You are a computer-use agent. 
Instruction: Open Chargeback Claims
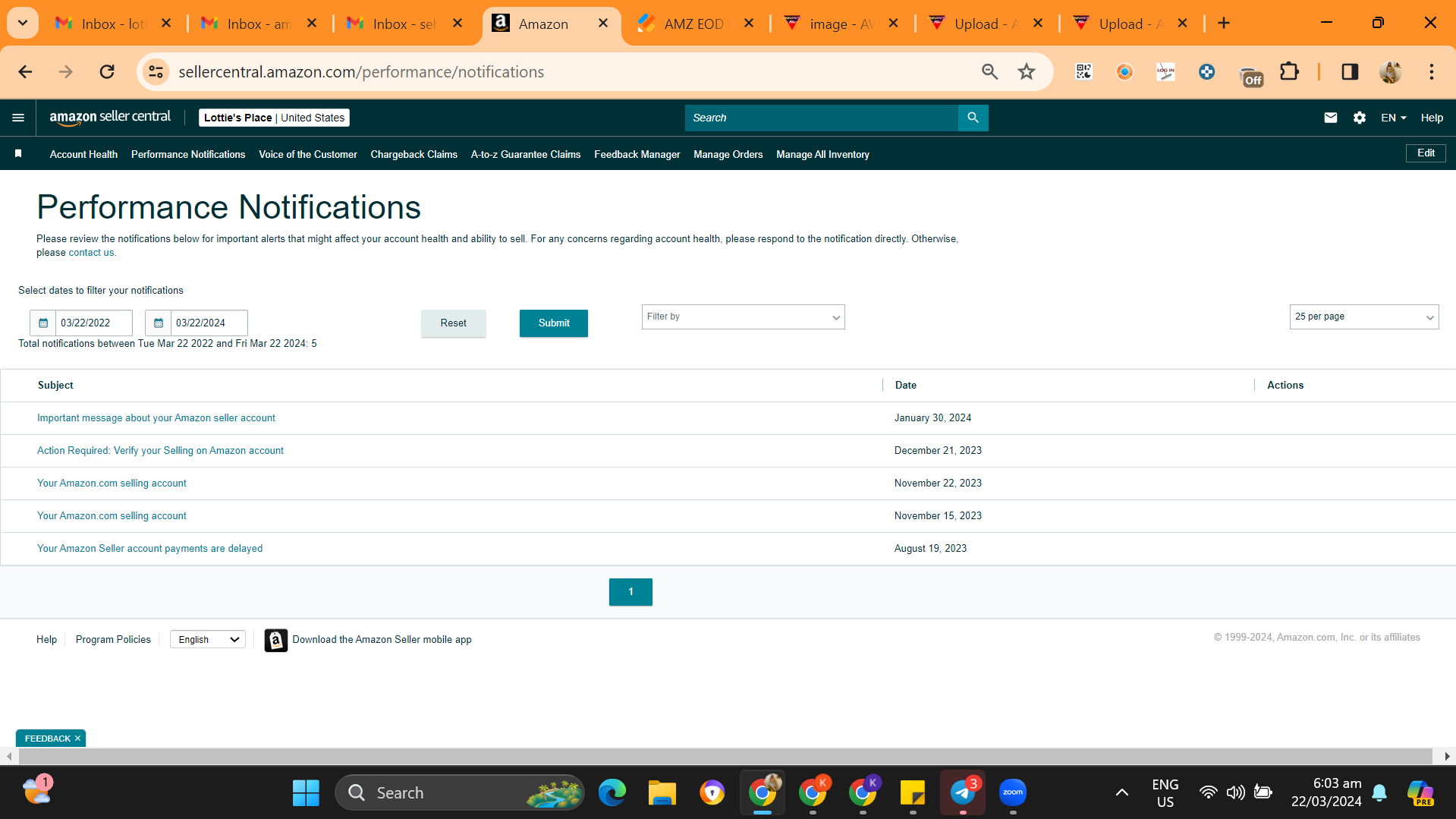(414, 155)
